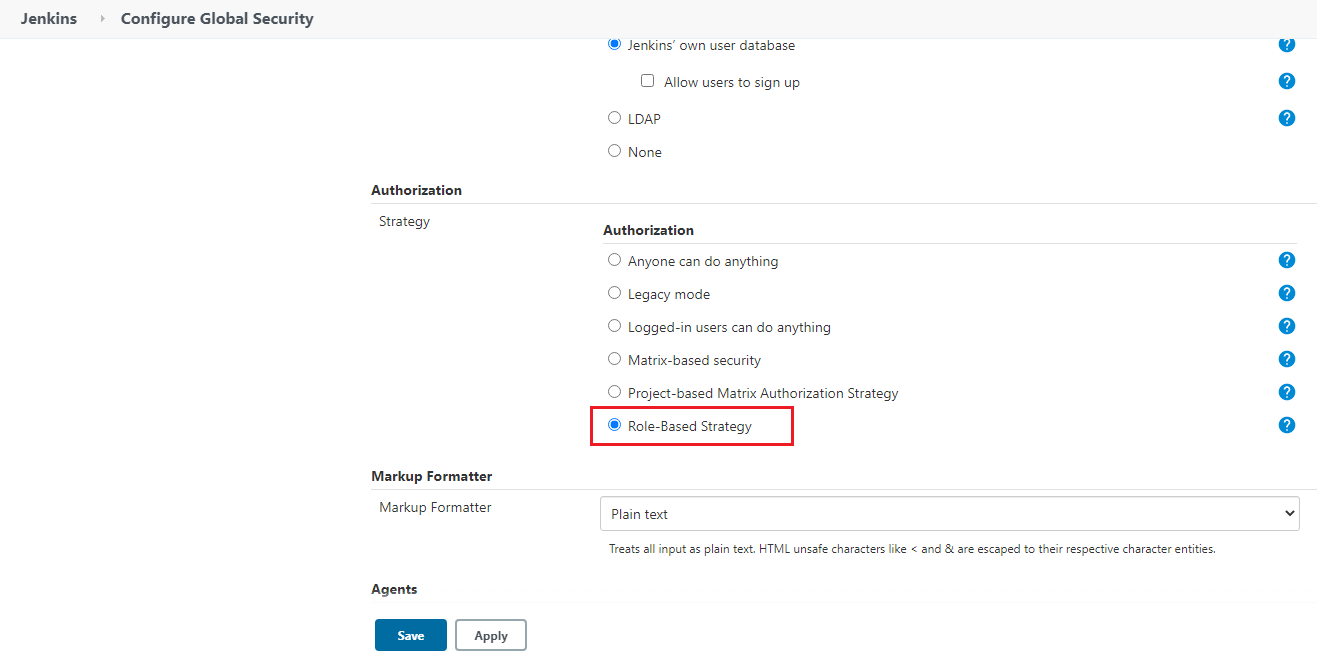Click help icon beside Allow users to sign up
This screenshot has width=1317, height=663.
pos(1287,81)
